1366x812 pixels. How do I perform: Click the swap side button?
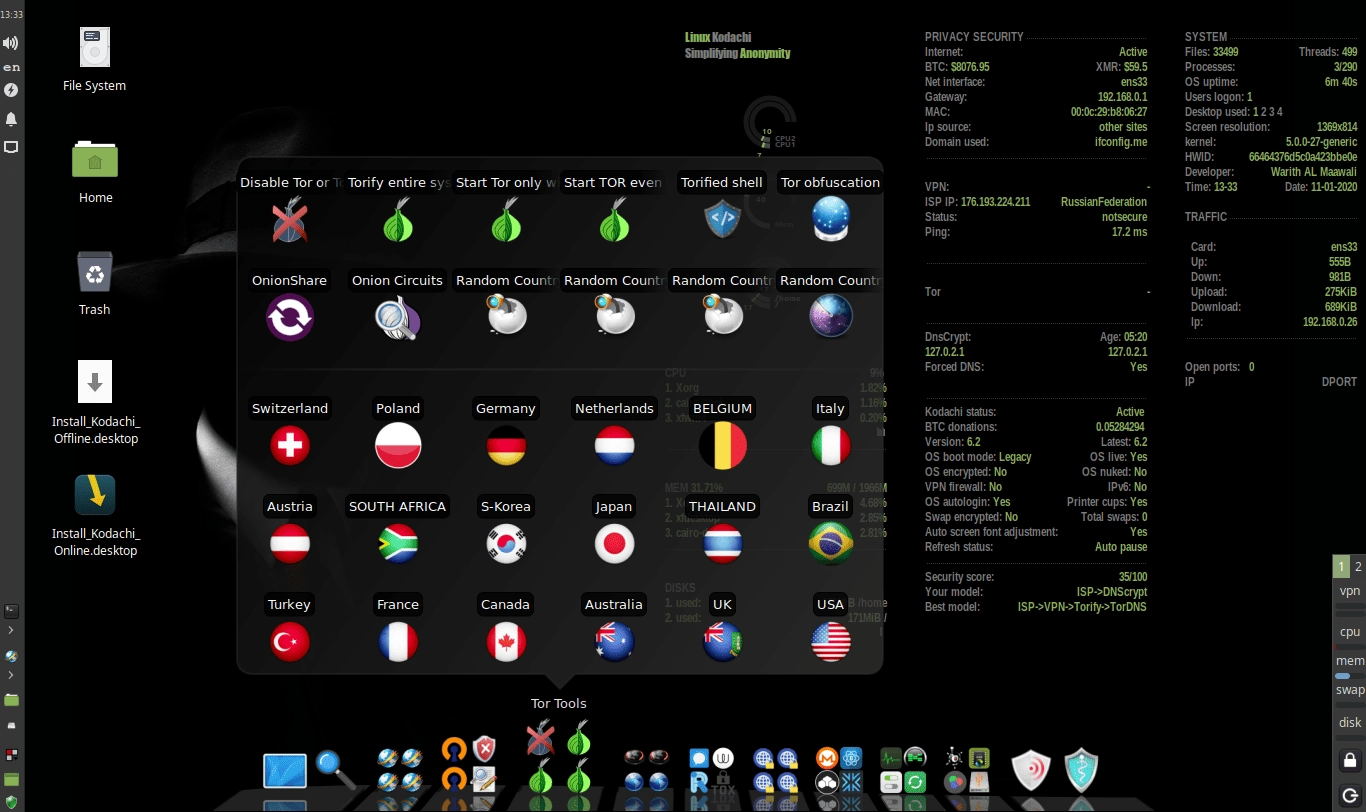[1350, 689]
